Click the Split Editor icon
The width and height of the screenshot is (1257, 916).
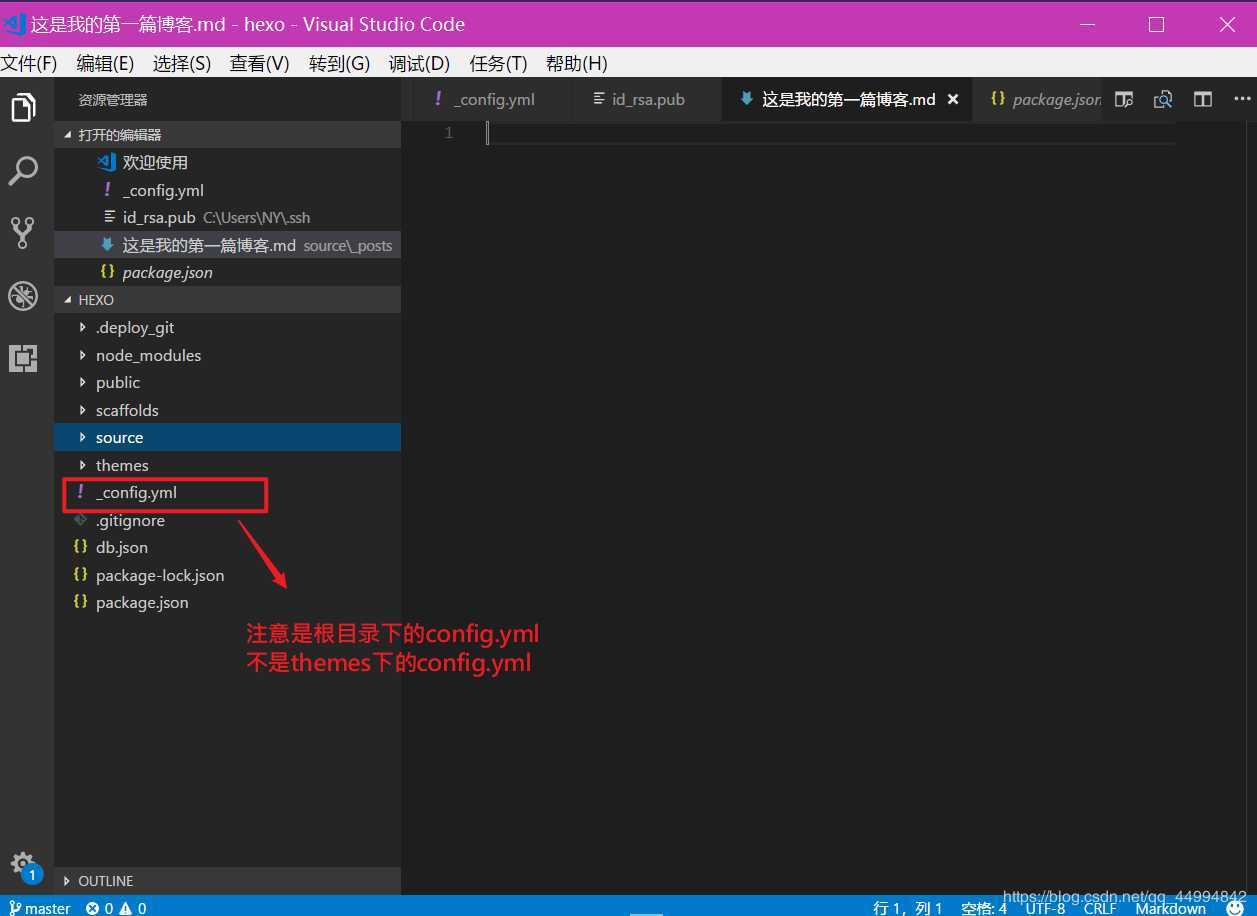(1203, 99)
